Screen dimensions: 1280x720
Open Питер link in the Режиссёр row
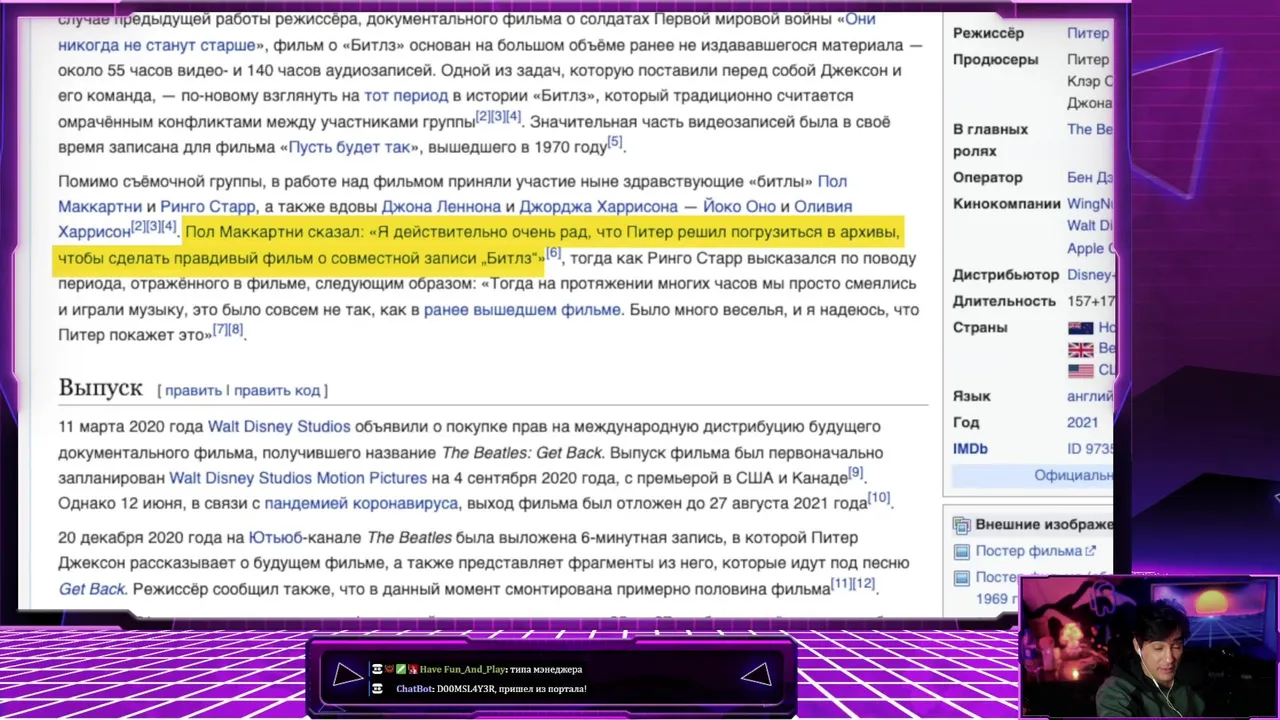pos(1088,34)
